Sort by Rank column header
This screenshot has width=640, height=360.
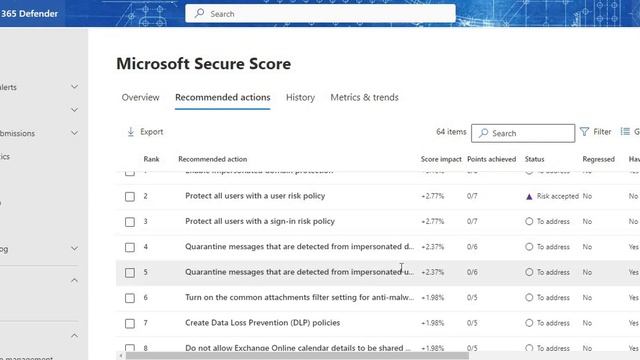[x=151, y=159]
